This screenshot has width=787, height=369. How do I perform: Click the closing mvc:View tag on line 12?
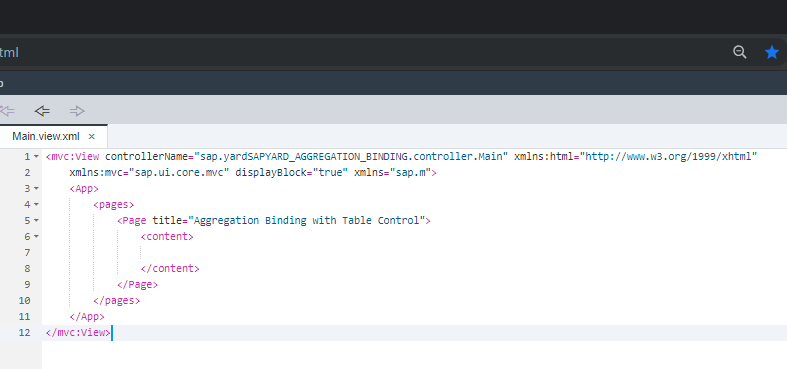coord(78,332)
